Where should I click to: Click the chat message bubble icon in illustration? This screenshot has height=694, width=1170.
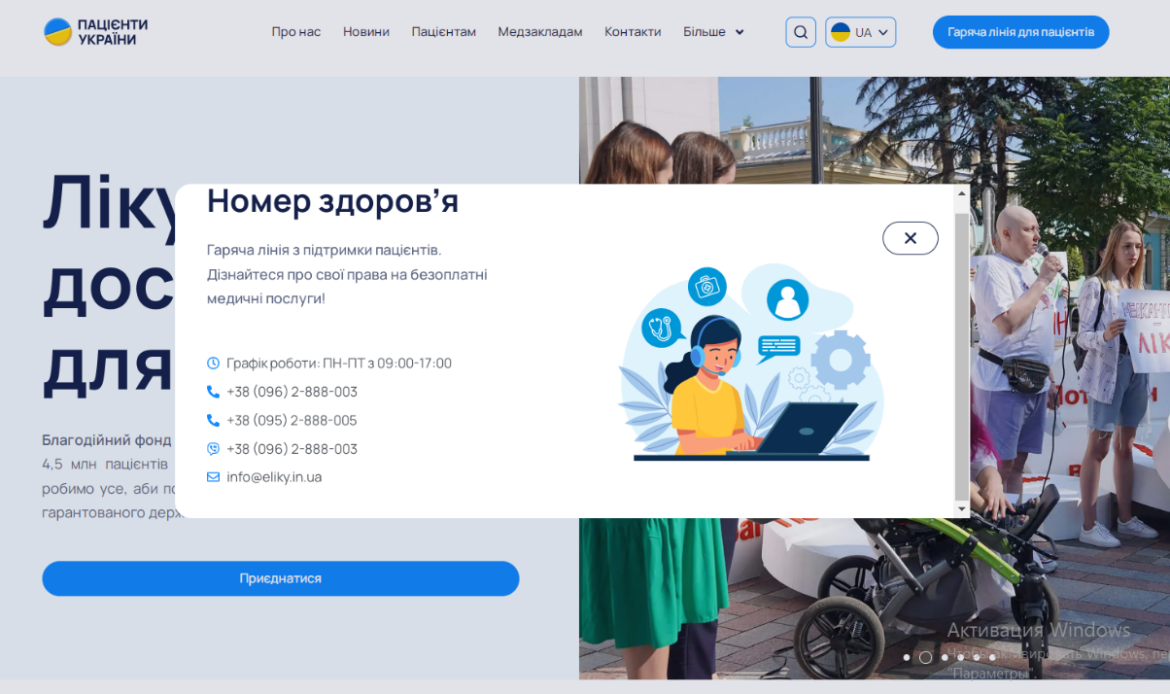point(778,347)
